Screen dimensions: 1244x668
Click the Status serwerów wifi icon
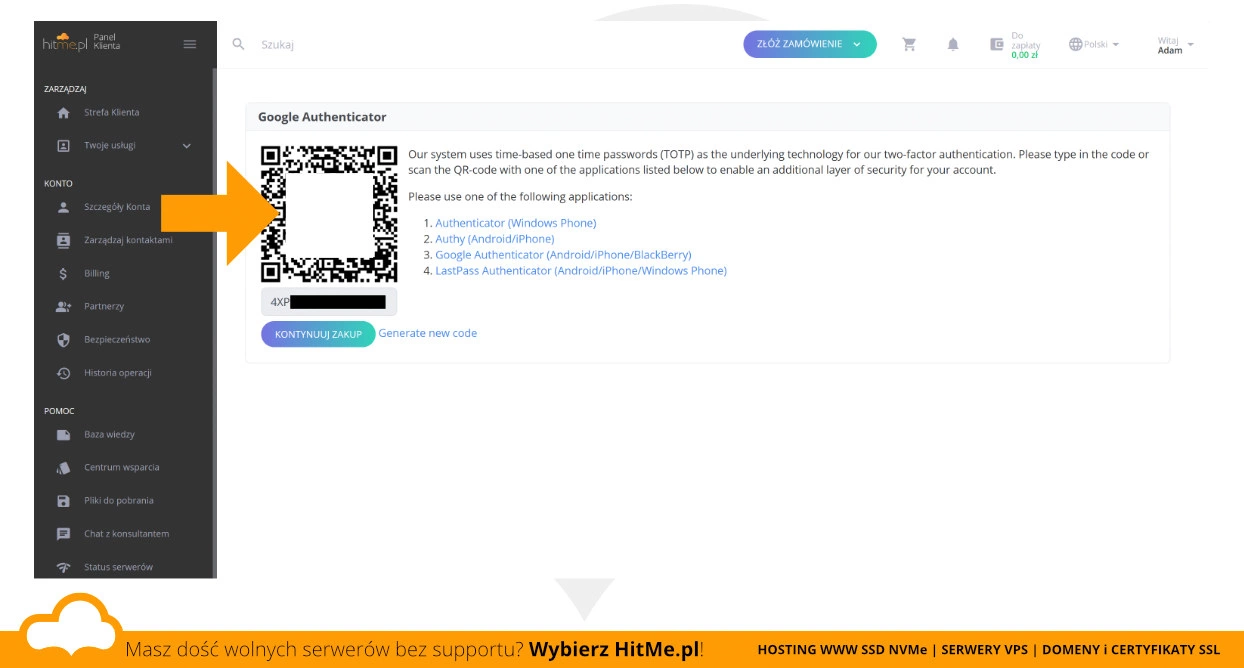coord(64,567)
